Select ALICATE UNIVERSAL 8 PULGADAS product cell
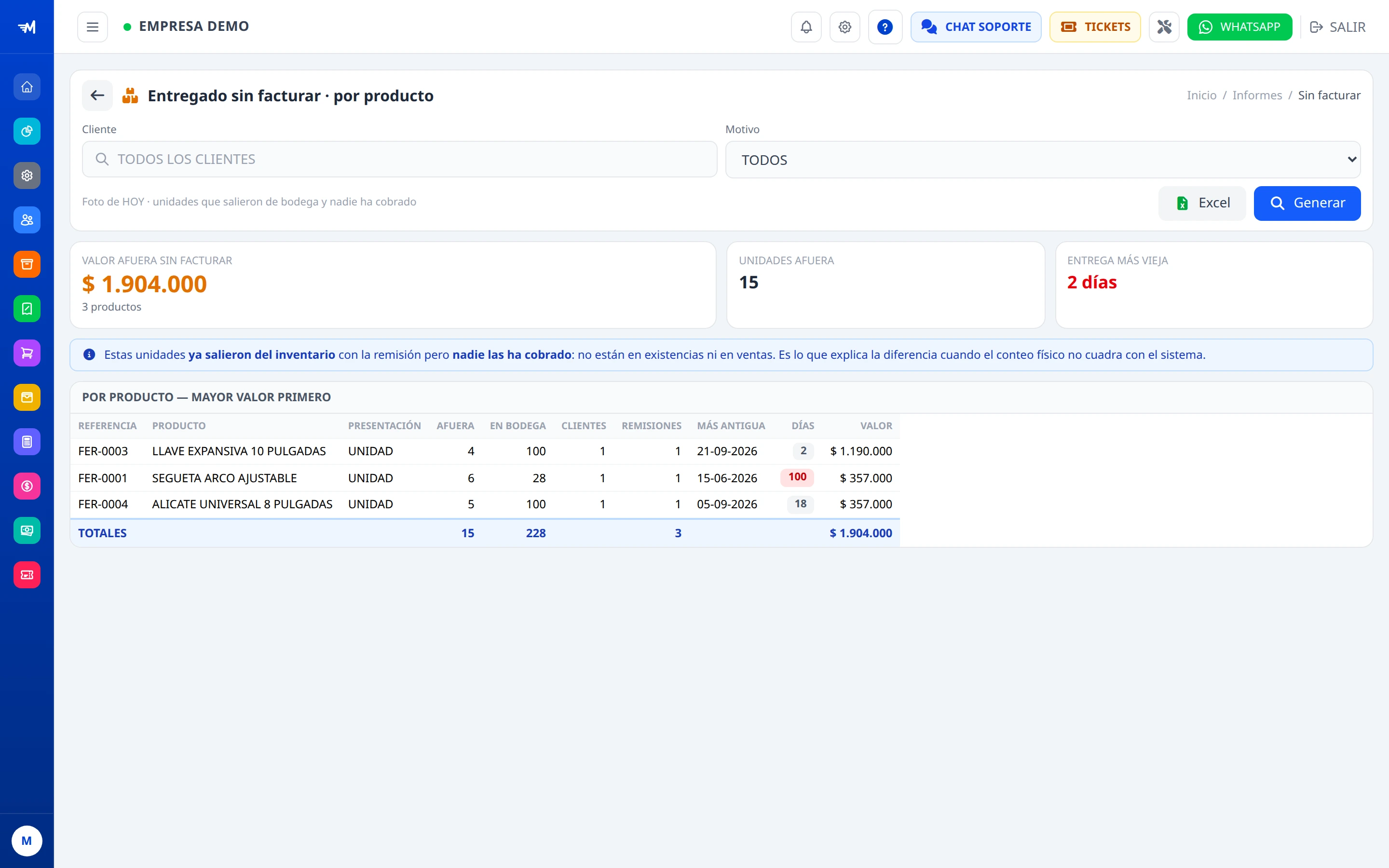The width and height of the screenshot is (1389, 868). [x=242, y=504]
